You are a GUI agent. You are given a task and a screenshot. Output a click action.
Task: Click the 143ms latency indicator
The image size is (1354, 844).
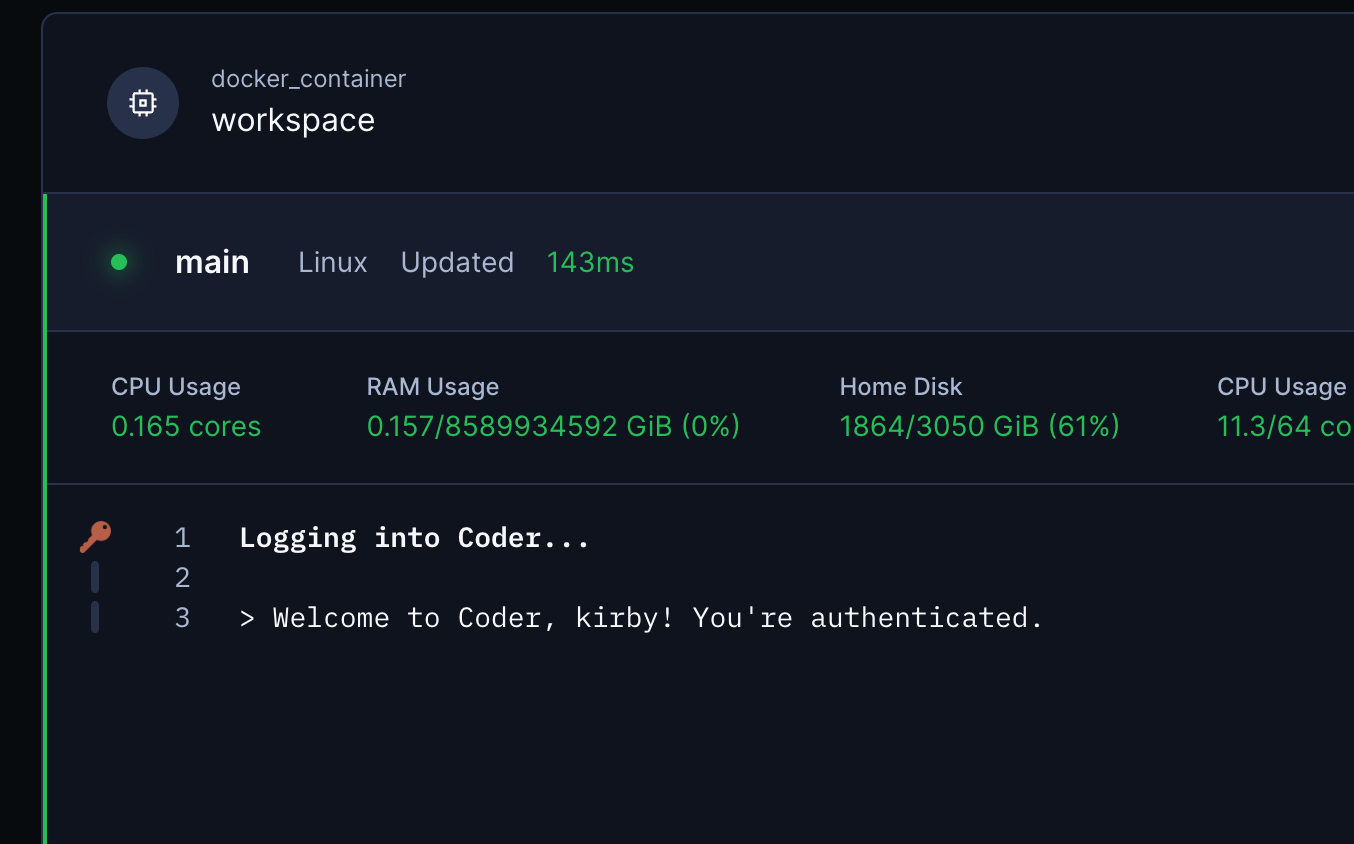[590, 262]
